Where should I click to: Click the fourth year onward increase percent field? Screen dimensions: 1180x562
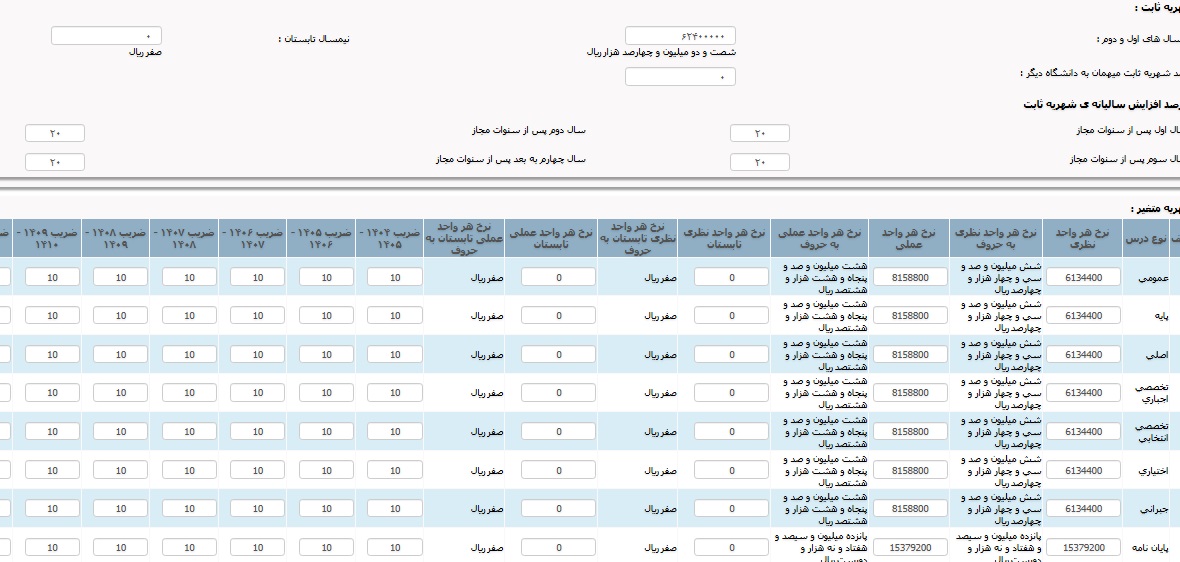coord(55,163)
